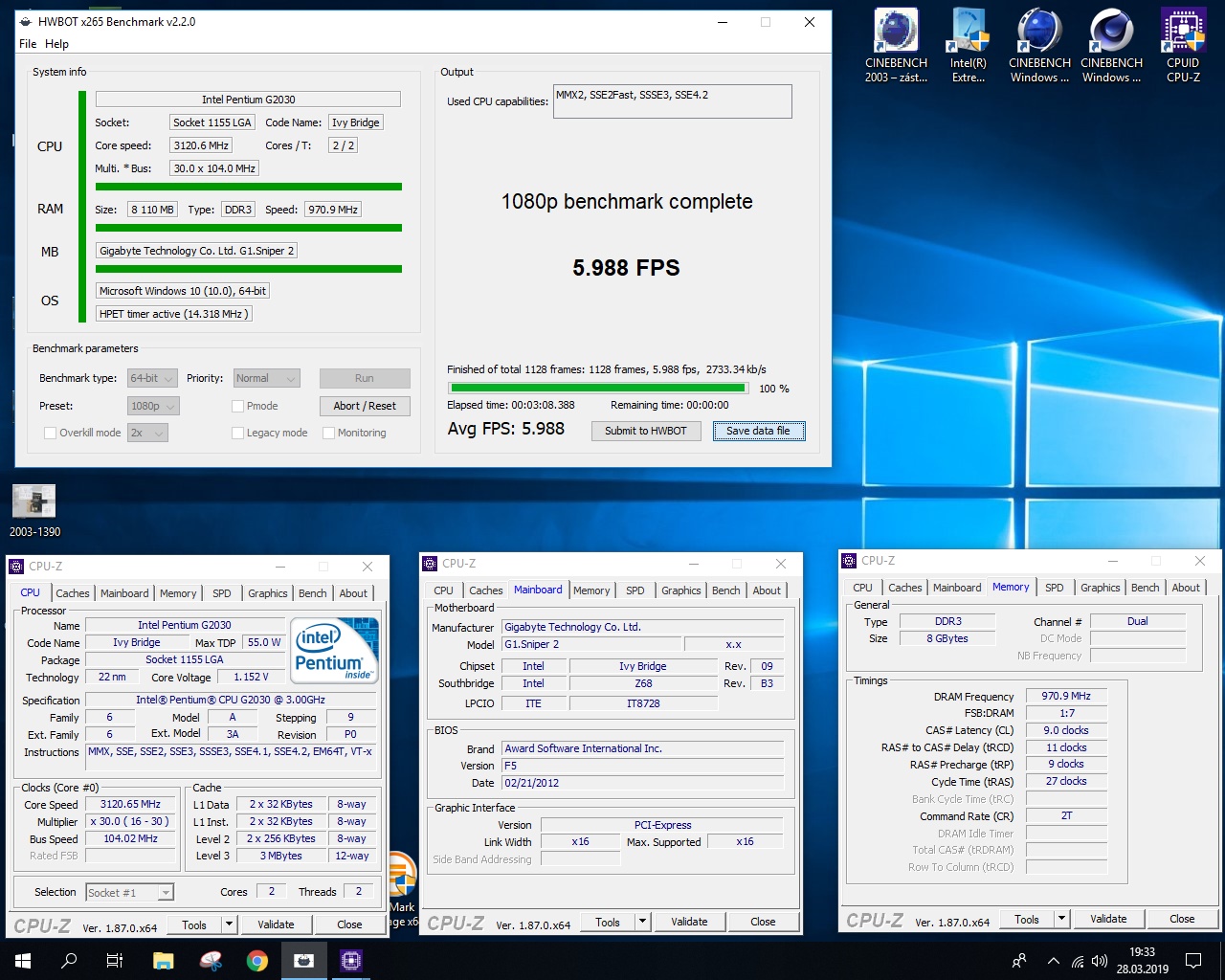This screenshot has width=1225, height=980.
Task: Open Preset 1080p dropdown
Action: click(x=153, y=407)
